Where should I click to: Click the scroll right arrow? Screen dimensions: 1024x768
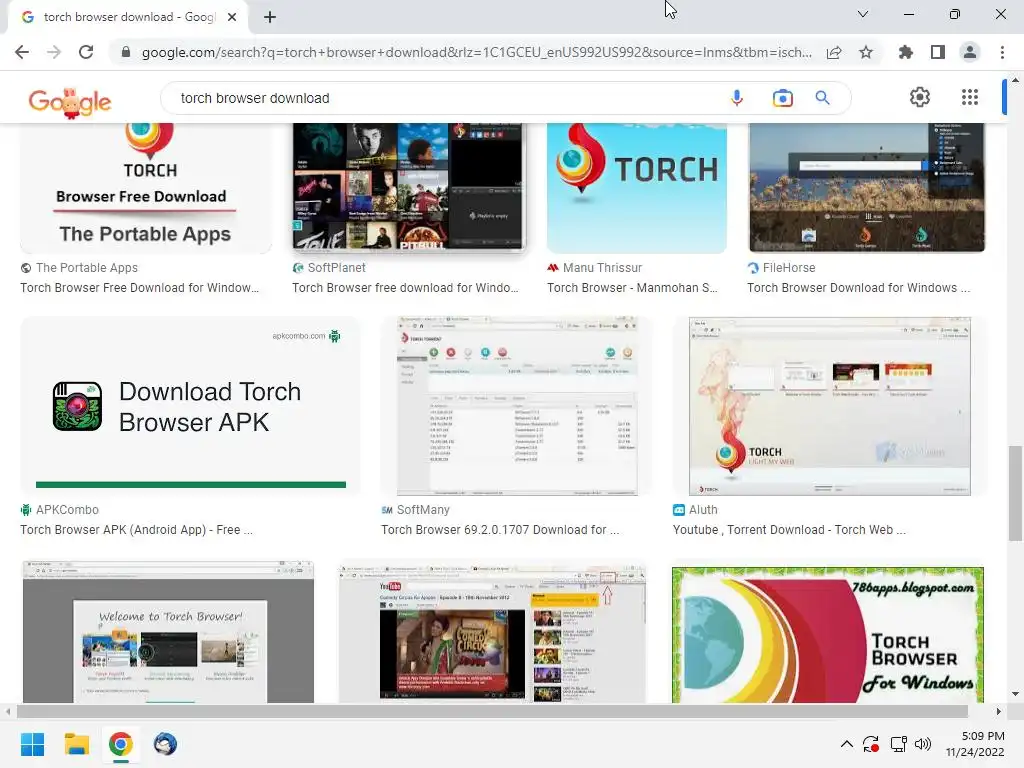[998, 711]
